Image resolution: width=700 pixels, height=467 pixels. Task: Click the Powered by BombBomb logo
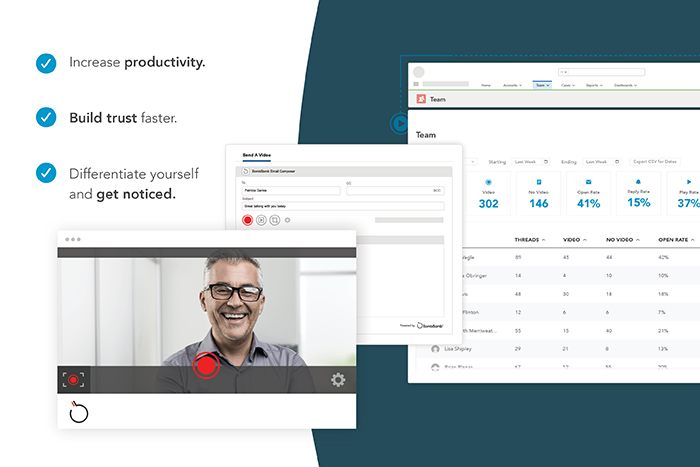421,325
